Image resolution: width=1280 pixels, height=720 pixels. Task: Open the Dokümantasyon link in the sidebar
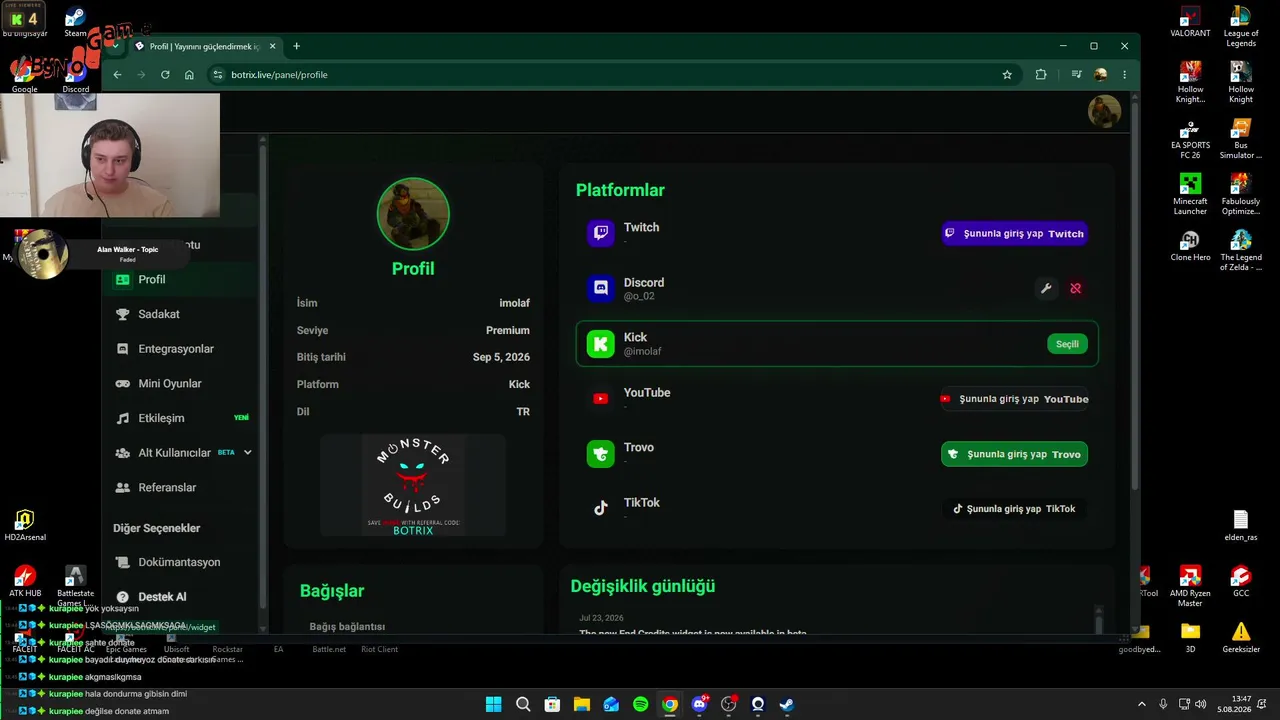[x=179, y=562]
